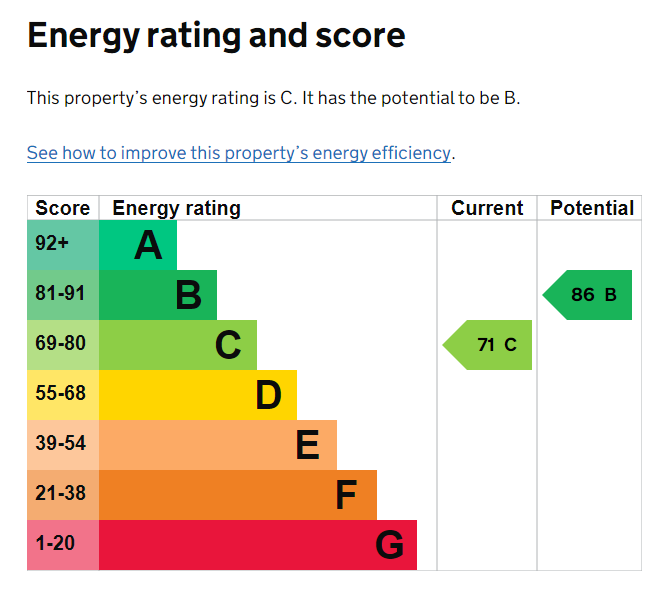Open the improve property's energy efficiency link
This screenshot has height=589, width=661.
[239, 153]
